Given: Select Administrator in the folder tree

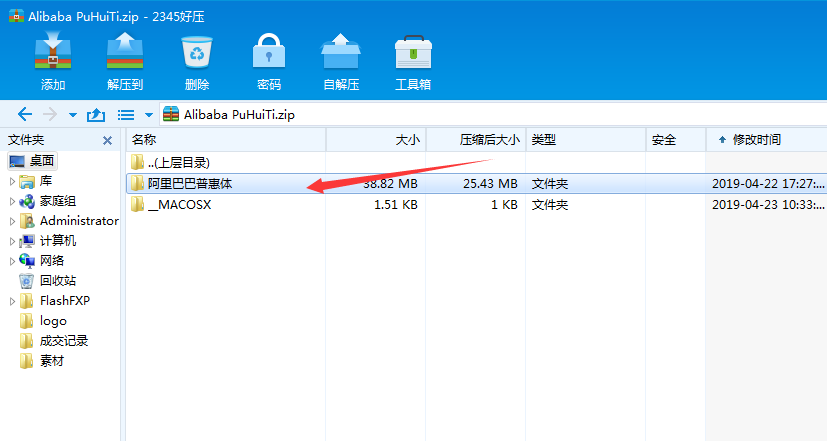Looking at the screenshot, I should click(x=69, y=221).
